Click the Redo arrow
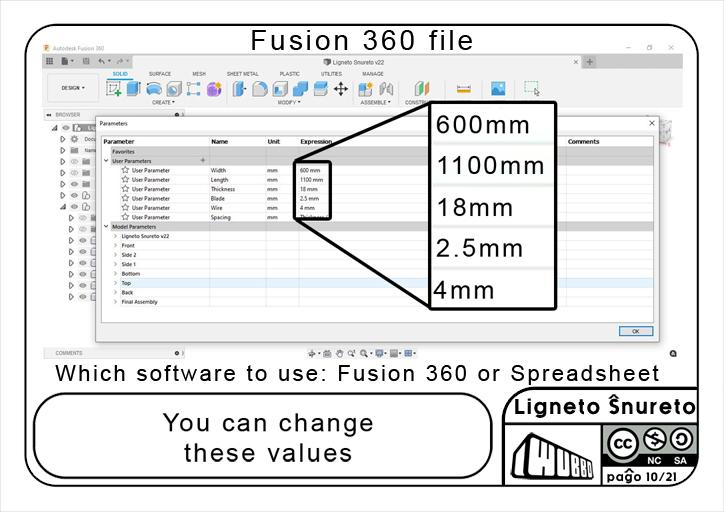 (120, 61)
